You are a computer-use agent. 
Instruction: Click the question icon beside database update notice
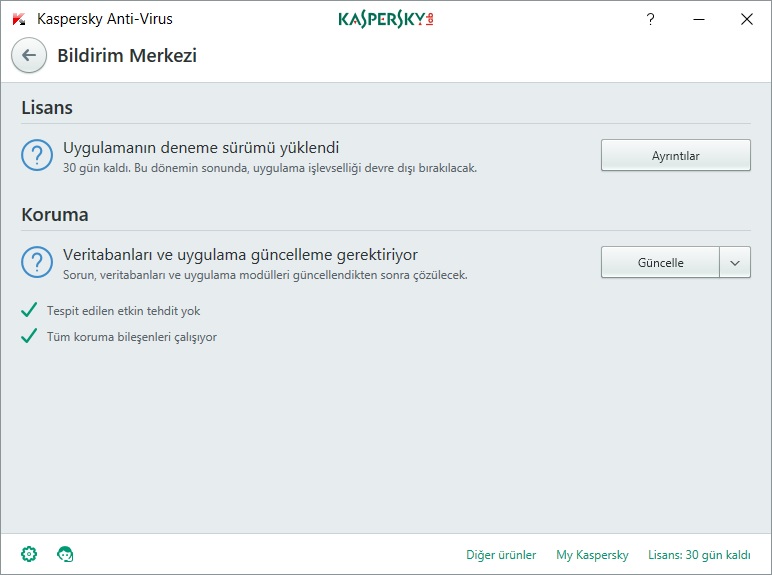tap(37, 262)
